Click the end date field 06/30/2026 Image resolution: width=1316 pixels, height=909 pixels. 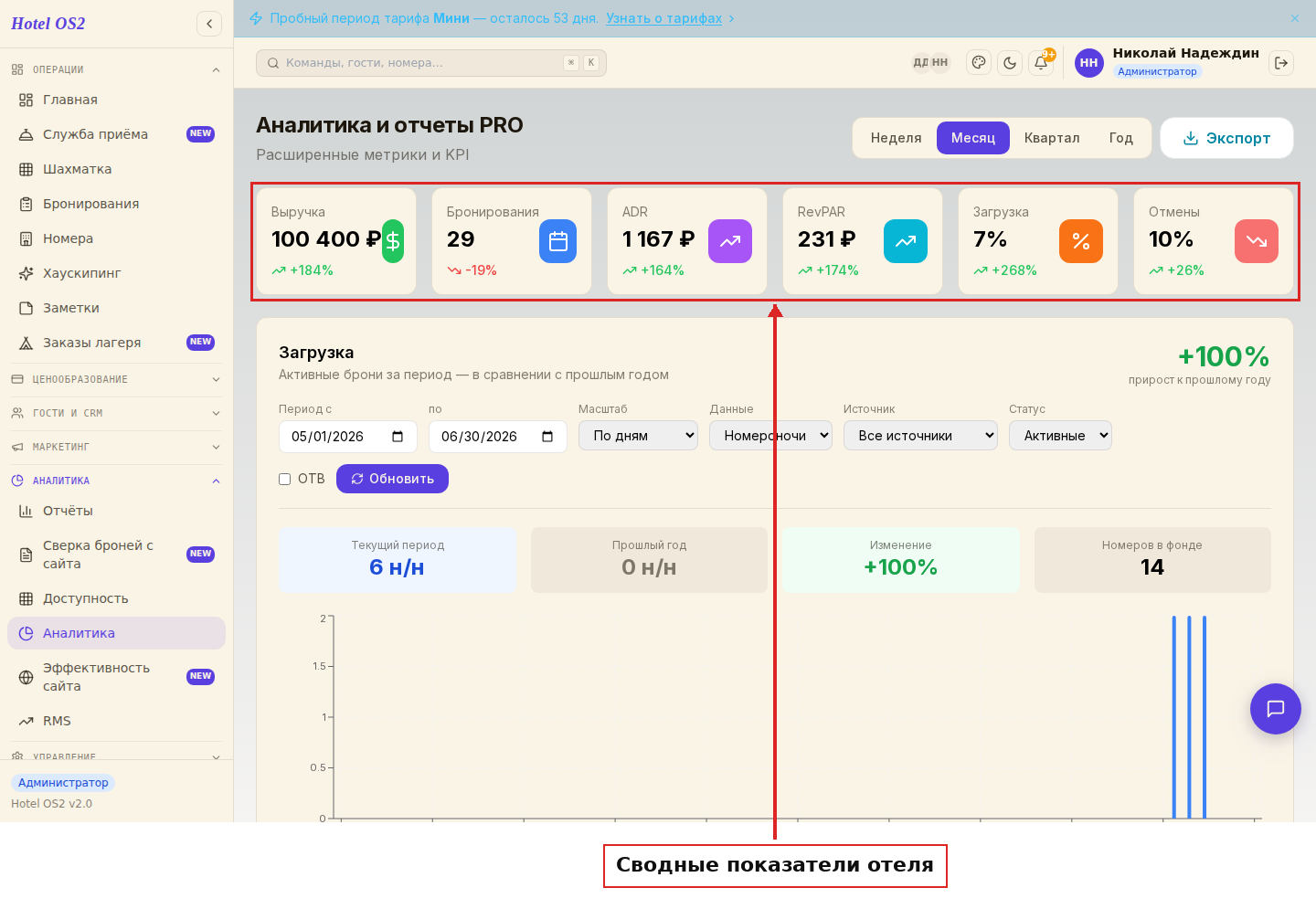coord(498,437)
